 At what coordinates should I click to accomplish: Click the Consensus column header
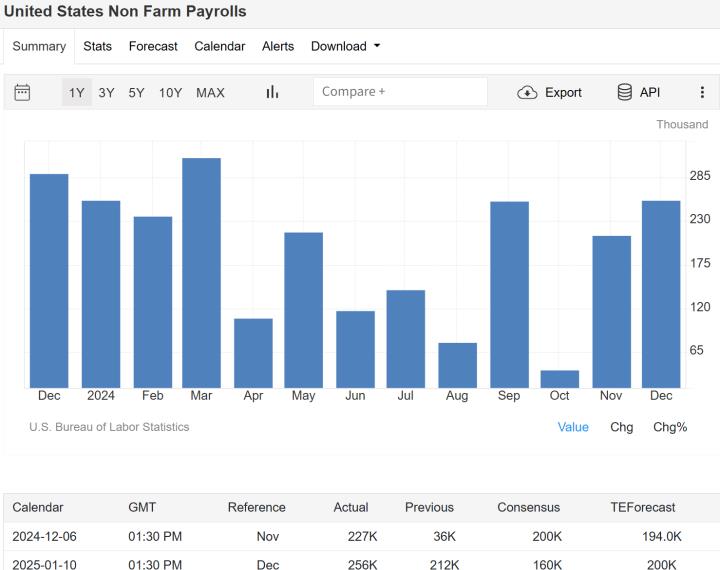(x=529, y=508)
